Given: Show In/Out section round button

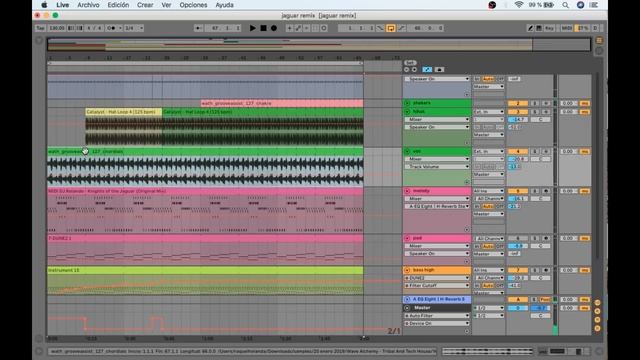Looking at the screenshot, I should (598, 303).
